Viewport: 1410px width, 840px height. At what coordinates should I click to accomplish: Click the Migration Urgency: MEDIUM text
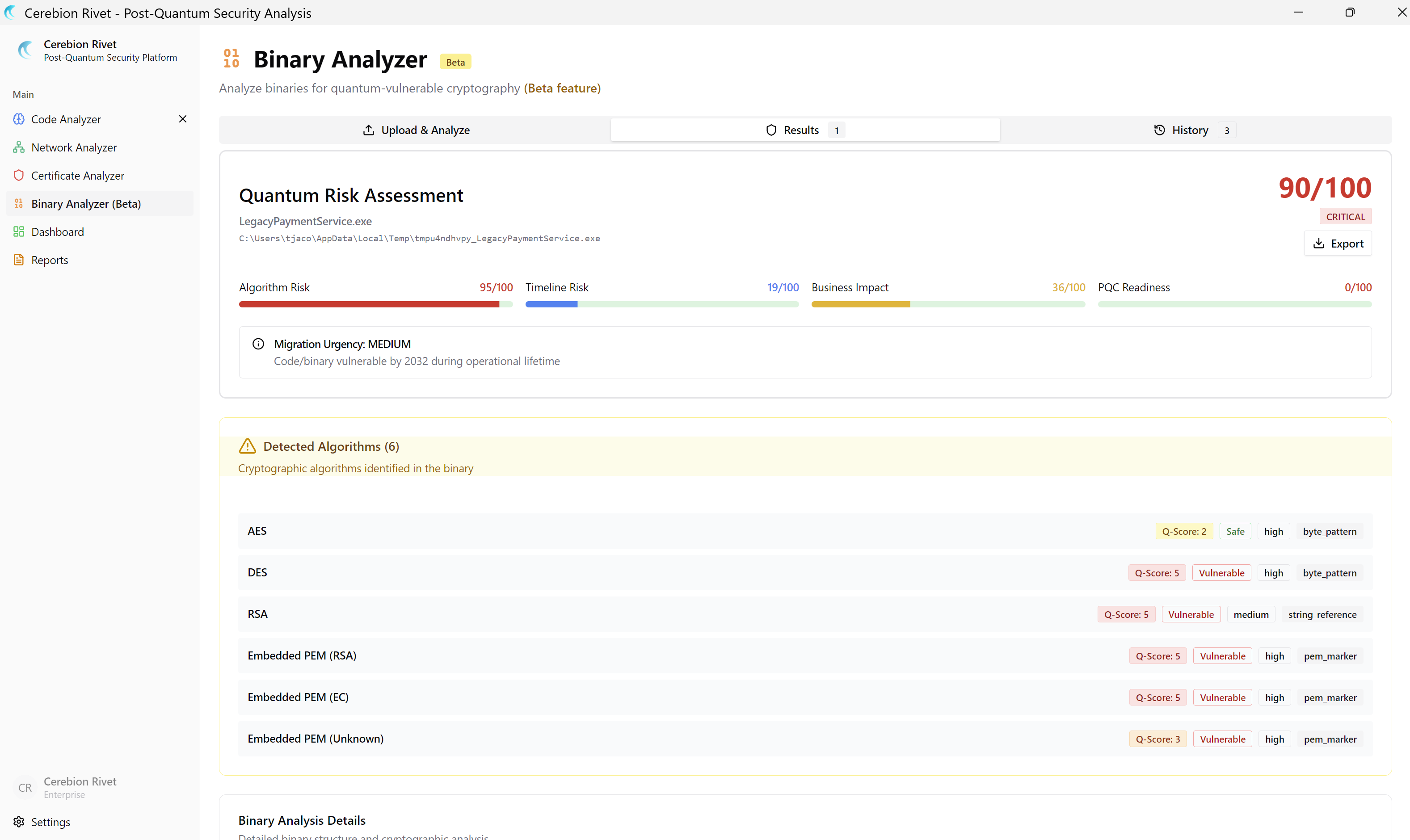pyautogui.click(x=342, y=344)
